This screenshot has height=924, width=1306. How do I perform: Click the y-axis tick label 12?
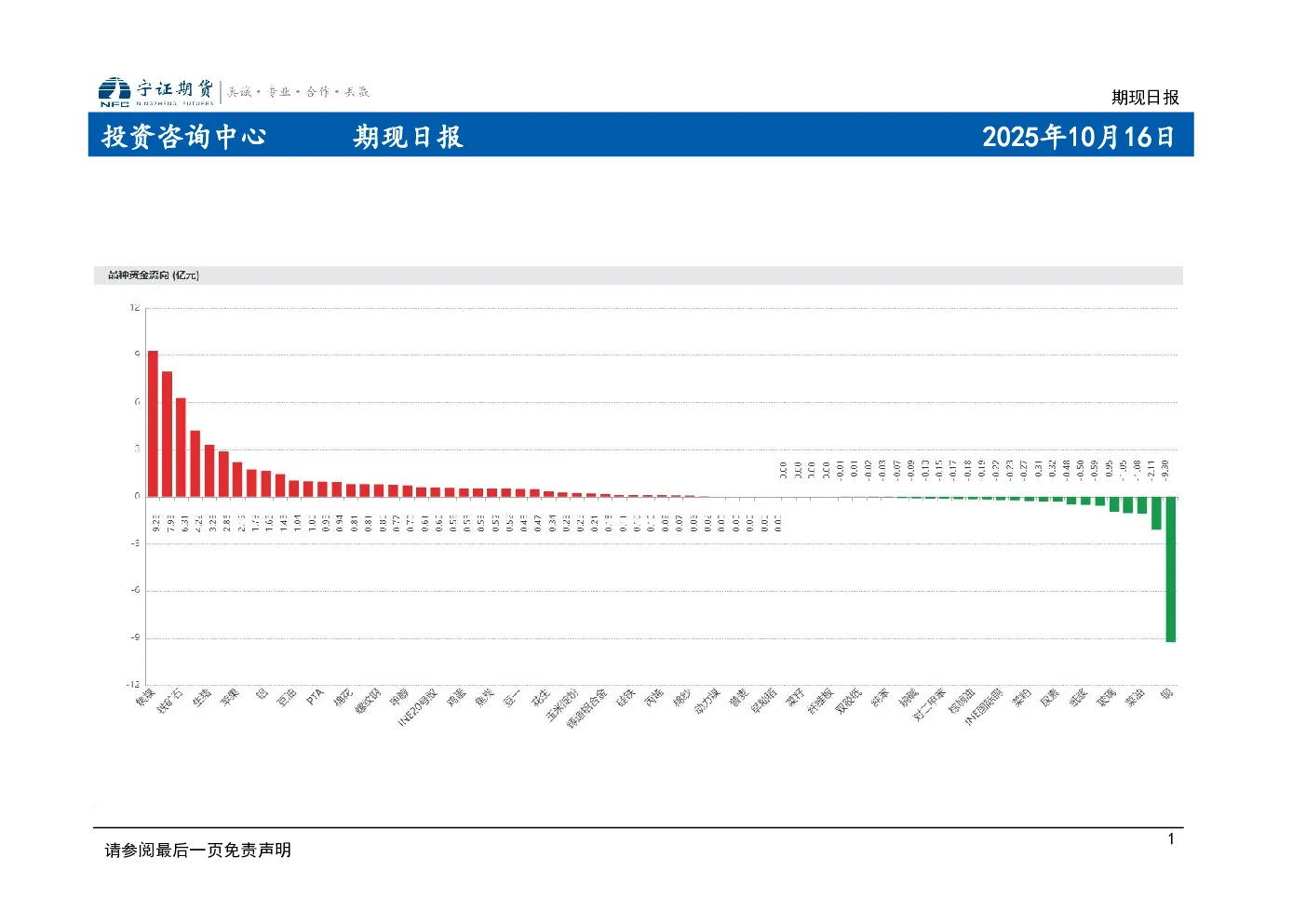pyautogui.click(x=135, y=308)
